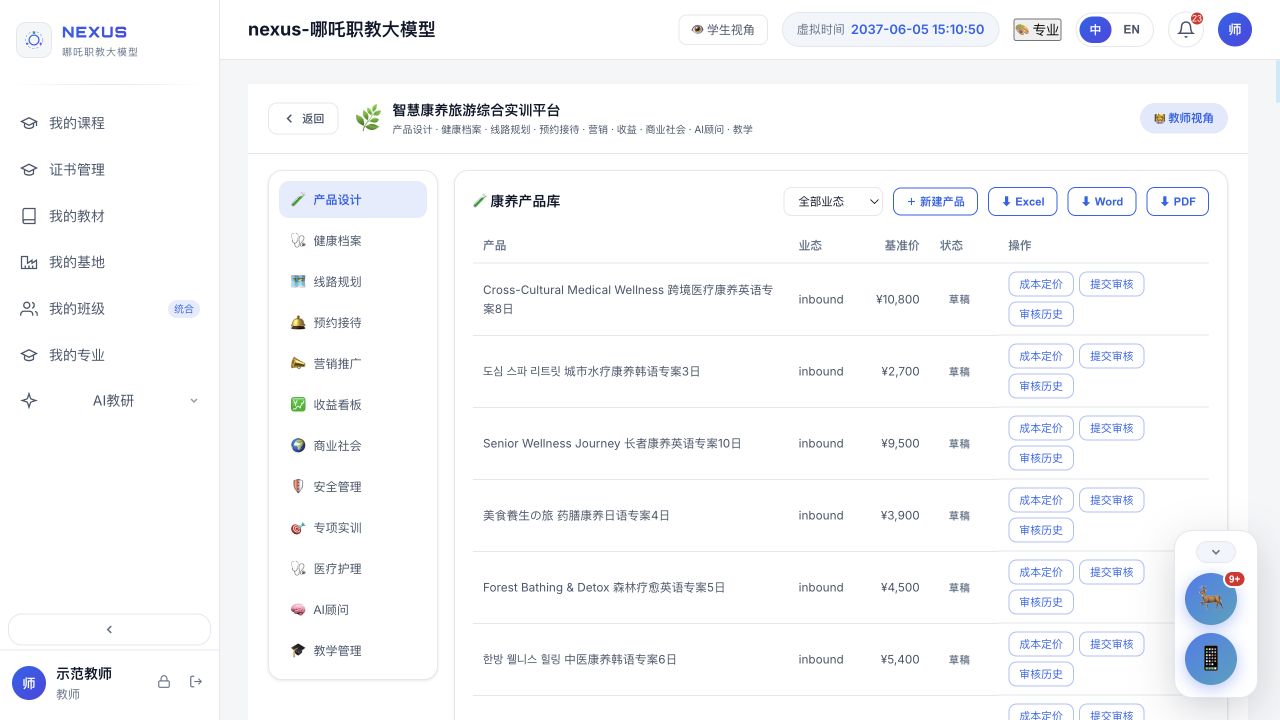Open 商业社会 section

pyautogui.click(x=353, y=446)
